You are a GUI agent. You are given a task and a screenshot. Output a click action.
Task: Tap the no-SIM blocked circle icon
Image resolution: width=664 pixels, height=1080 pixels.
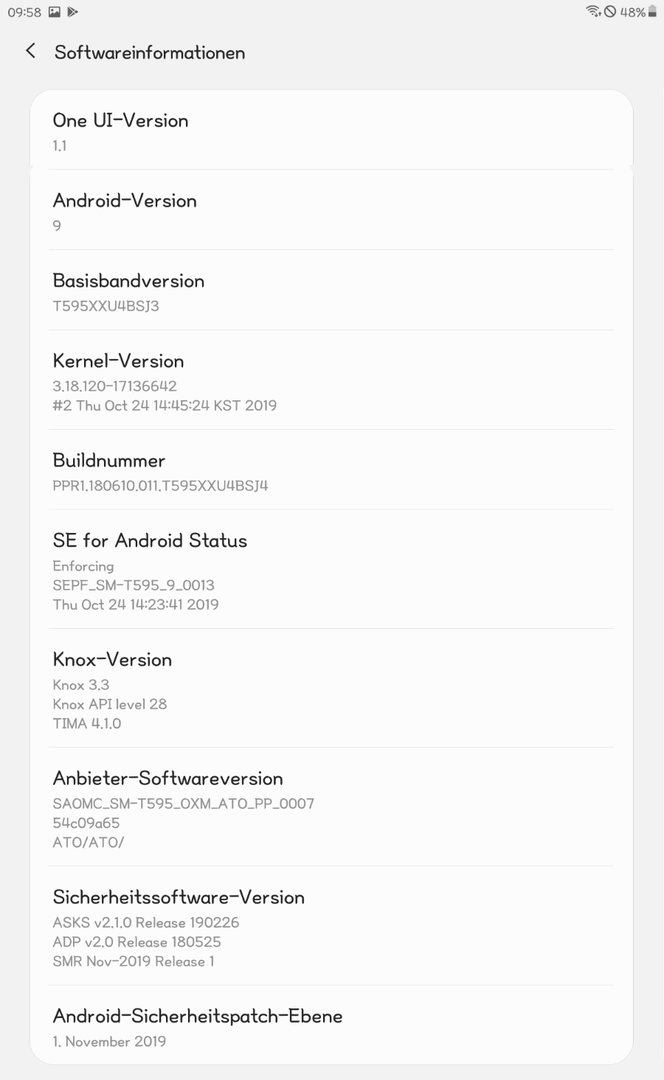610,11
